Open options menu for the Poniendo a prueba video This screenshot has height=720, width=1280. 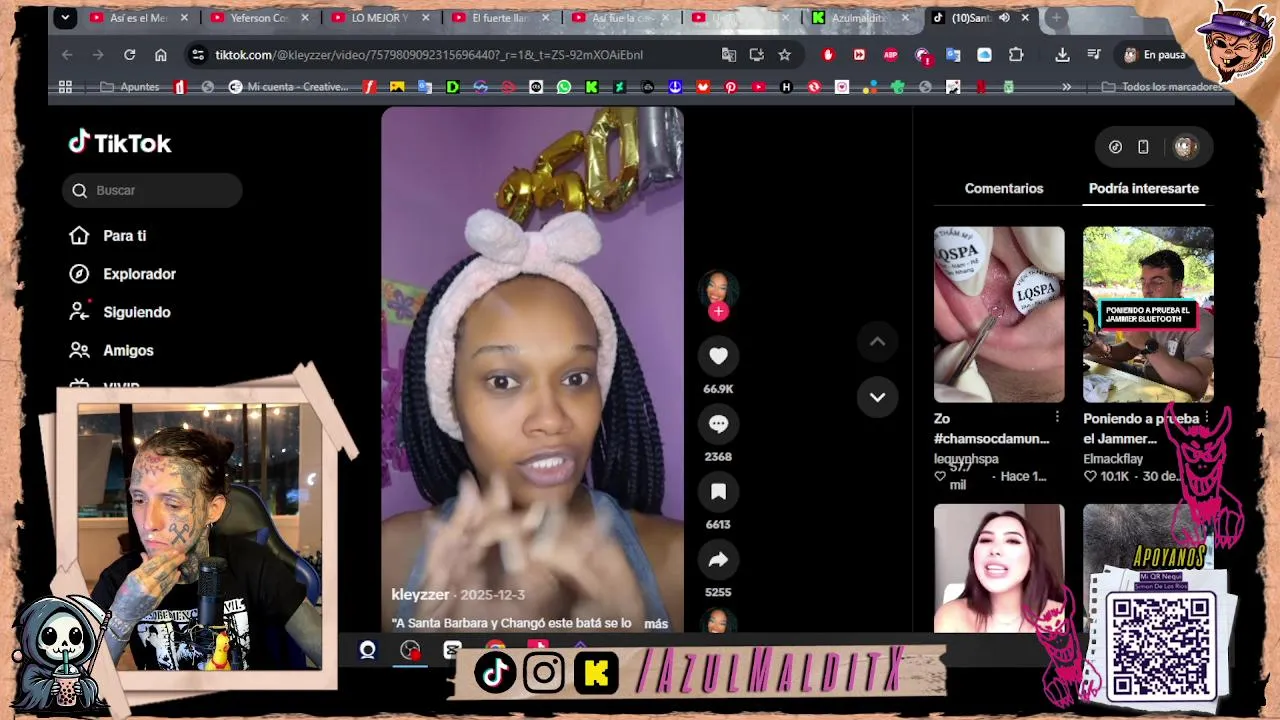pos(1207,417)
